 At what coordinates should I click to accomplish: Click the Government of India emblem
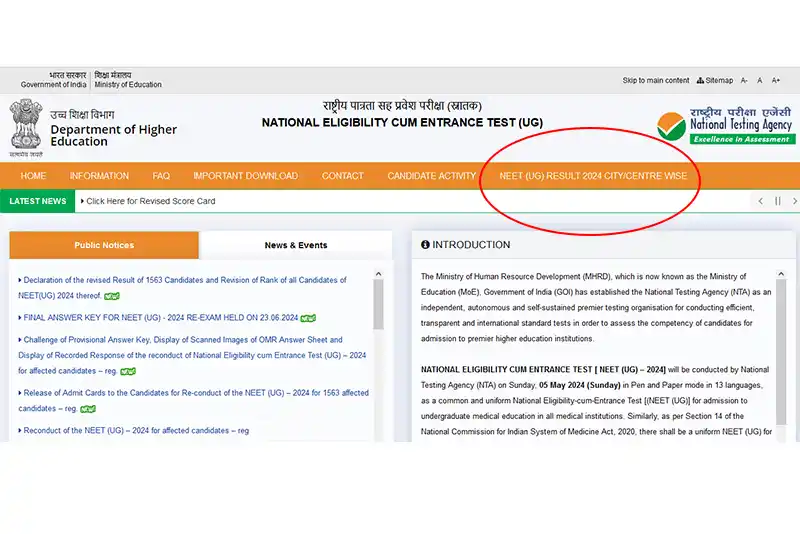click(26, 128)
